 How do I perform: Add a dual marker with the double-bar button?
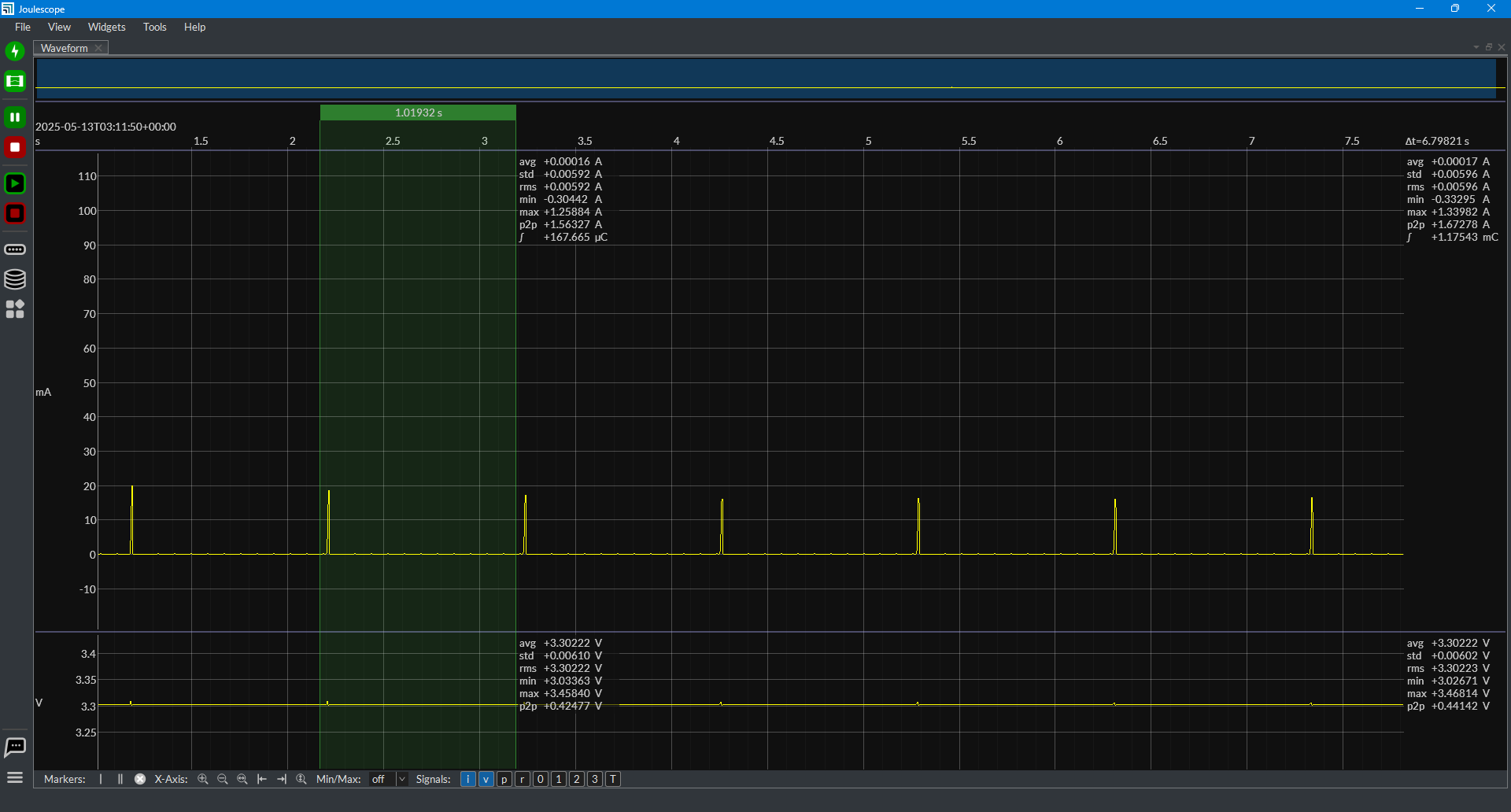pyautogui.click(x=120, y=779)
